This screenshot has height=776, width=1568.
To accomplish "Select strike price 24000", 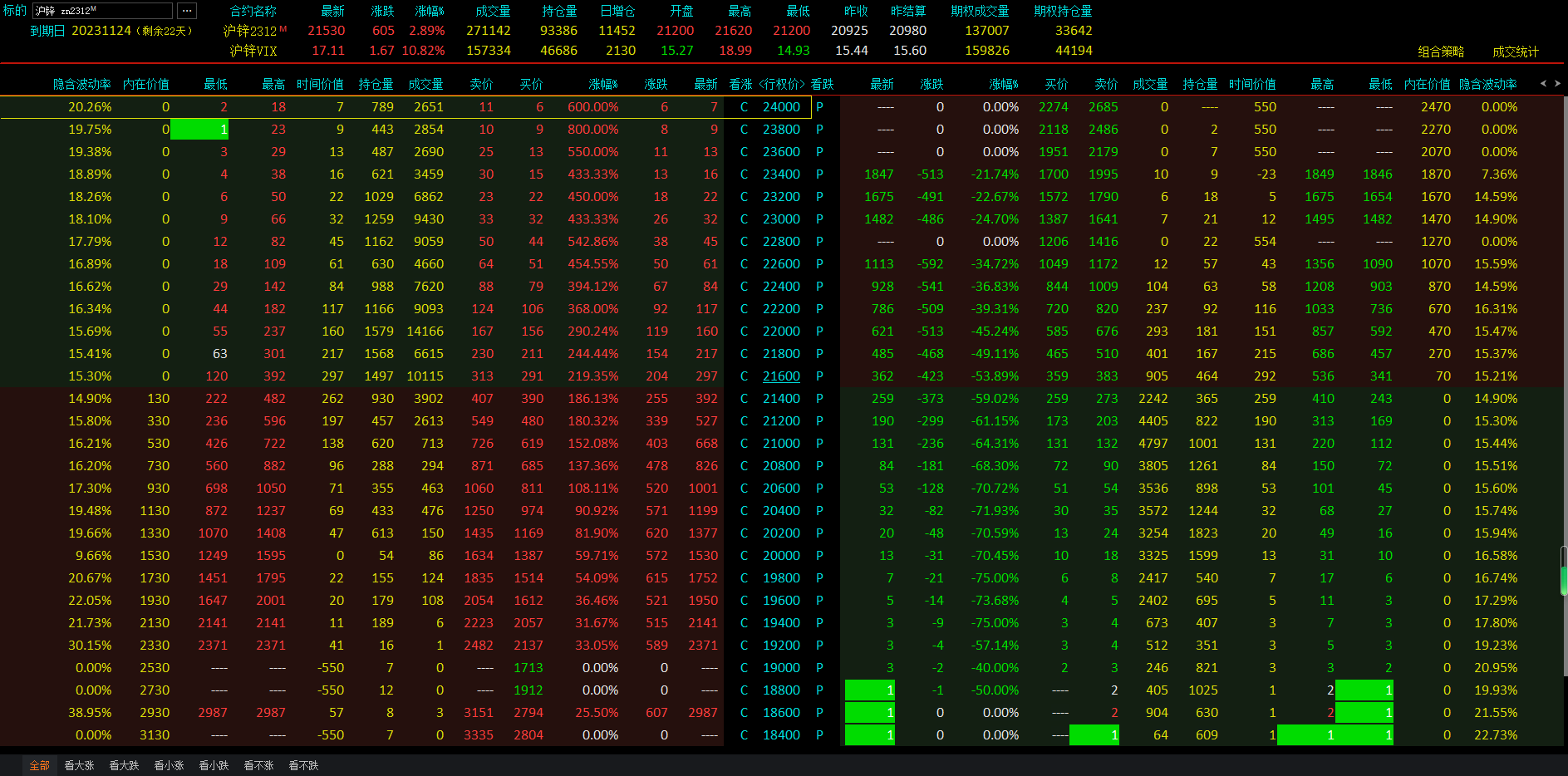I will click(781, 107).
